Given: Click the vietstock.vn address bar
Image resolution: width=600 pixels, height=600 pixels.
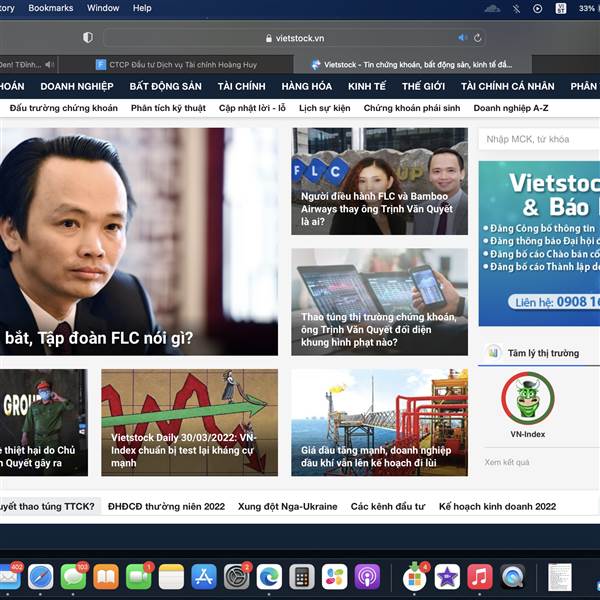Looking at the screenshot, I should [x=295, y=38].
